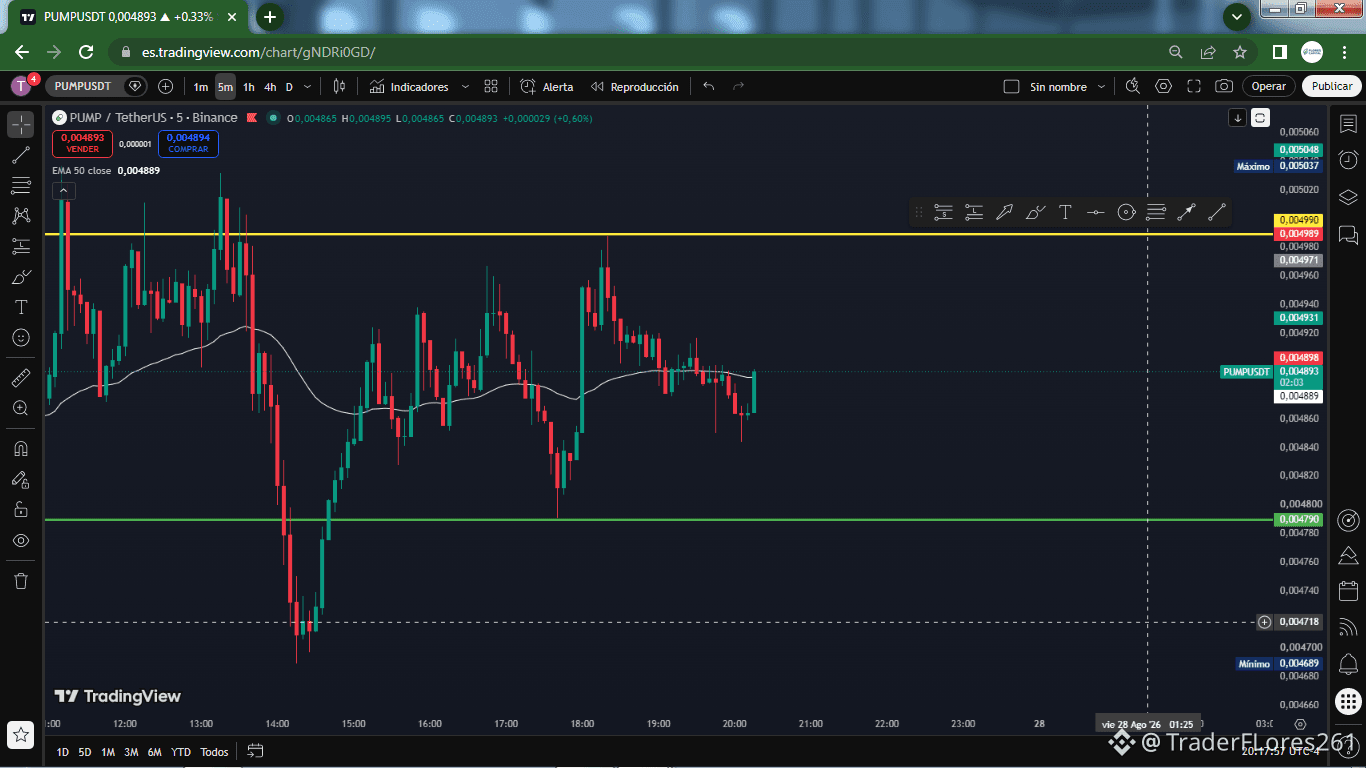Switch to the 5m timeframe

click(225, 87)
